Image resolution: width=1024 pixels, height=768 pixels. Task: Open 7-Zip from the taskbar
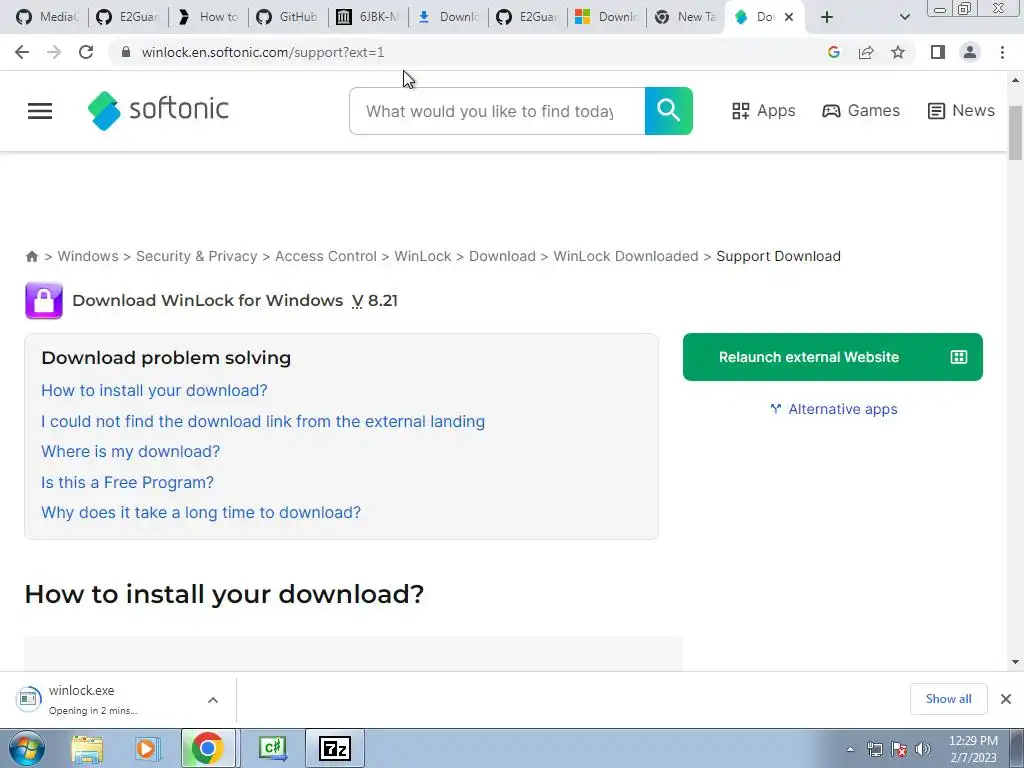[x=335, y=748]
